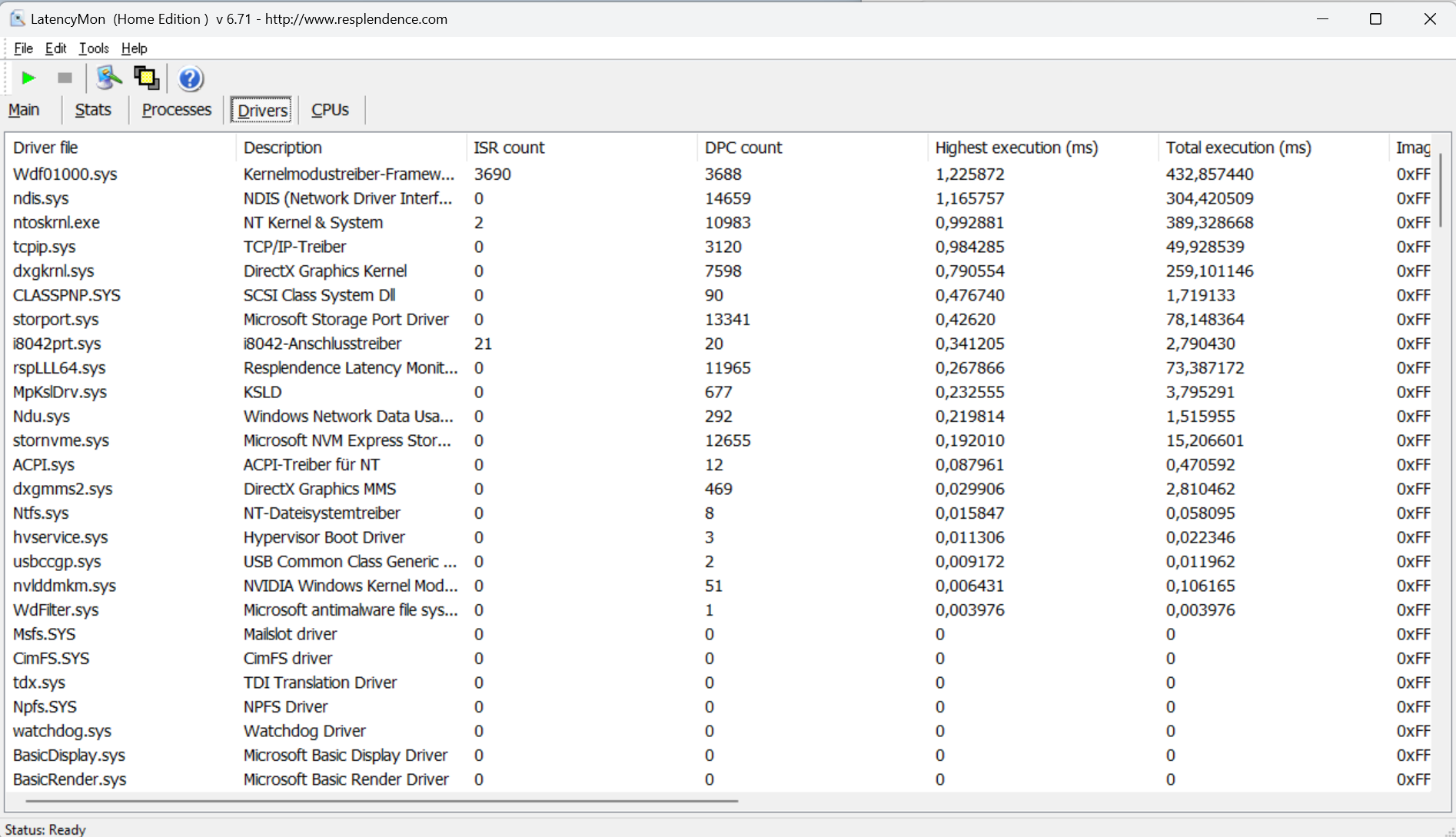
Task: Minimize the LatencyMon window
Action: point(1322,18)
